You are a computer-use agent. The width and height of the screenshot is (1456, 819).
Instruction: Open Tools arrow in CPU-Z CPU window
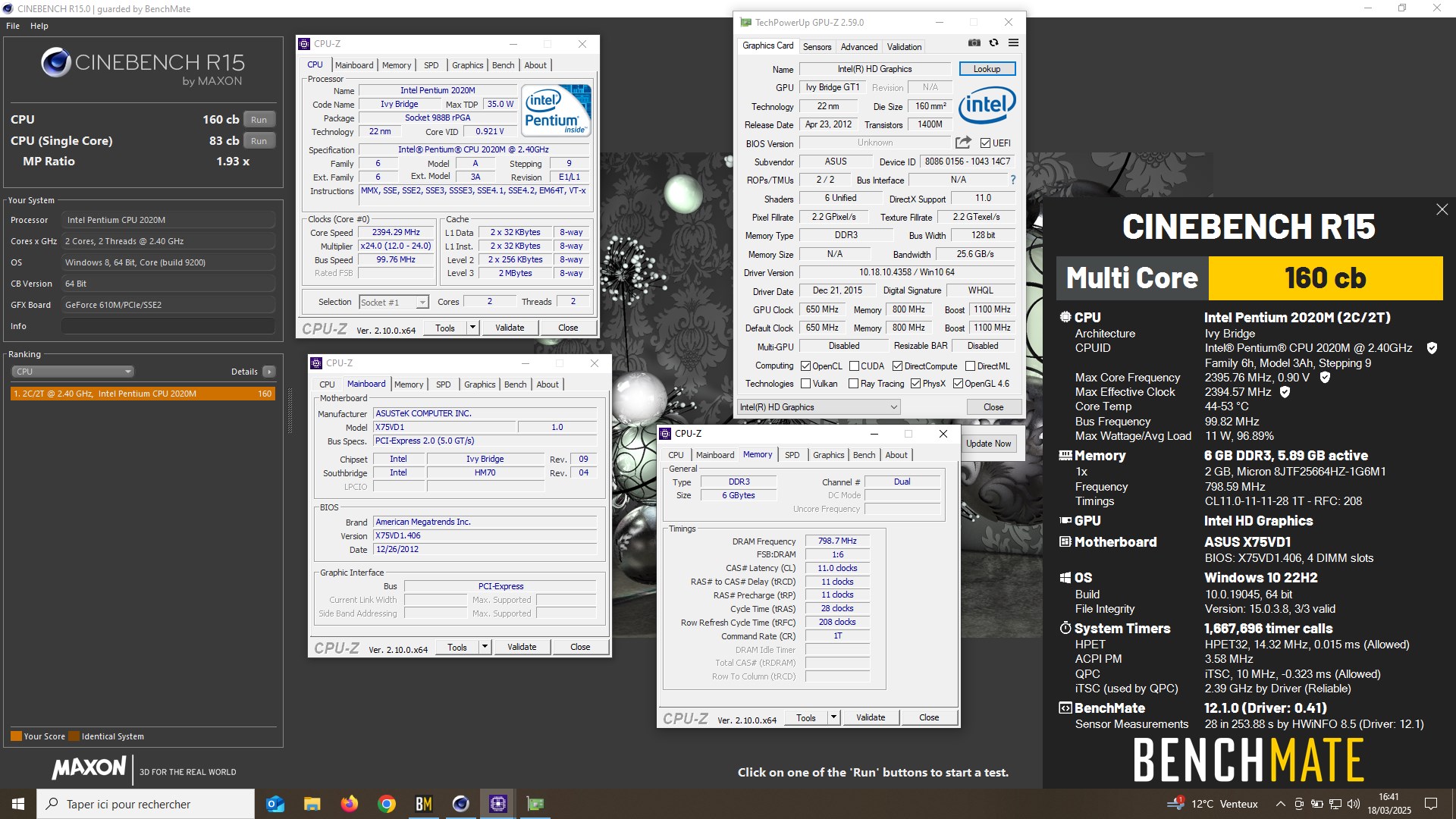pyautogui.click(x=472, y=328)
